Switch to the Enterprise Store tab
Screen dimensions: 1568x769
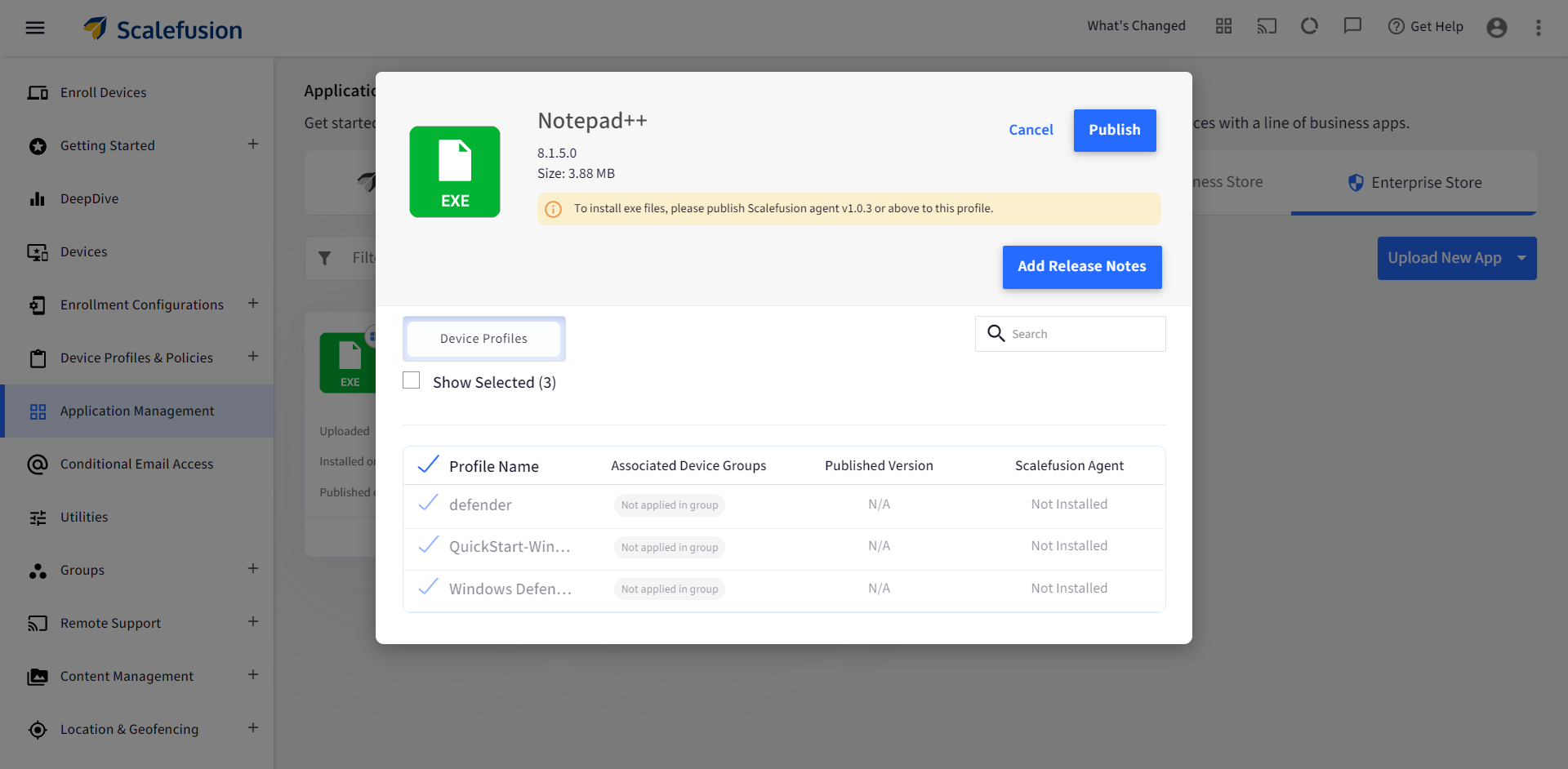(x=1414, y=183)
